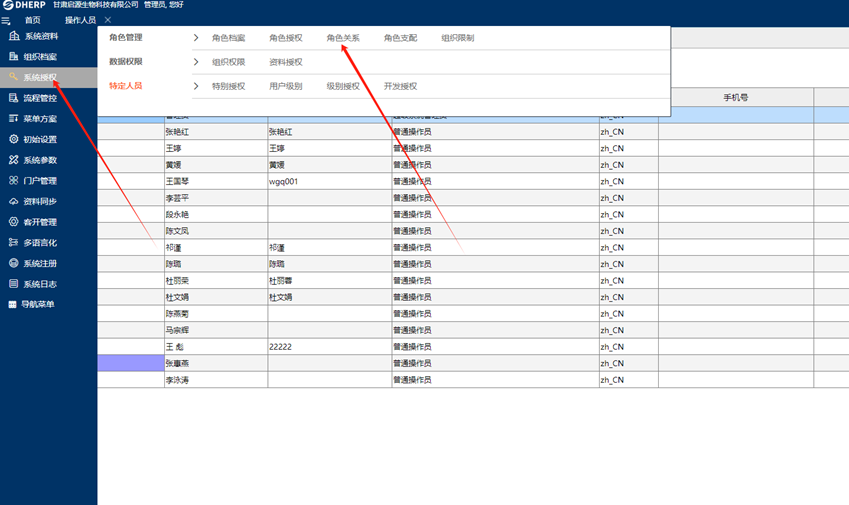Open 系统参数 sidebar icon
The width and height of the screenshot is (849, 505).
pyautogui.click(x=14, y=160)
